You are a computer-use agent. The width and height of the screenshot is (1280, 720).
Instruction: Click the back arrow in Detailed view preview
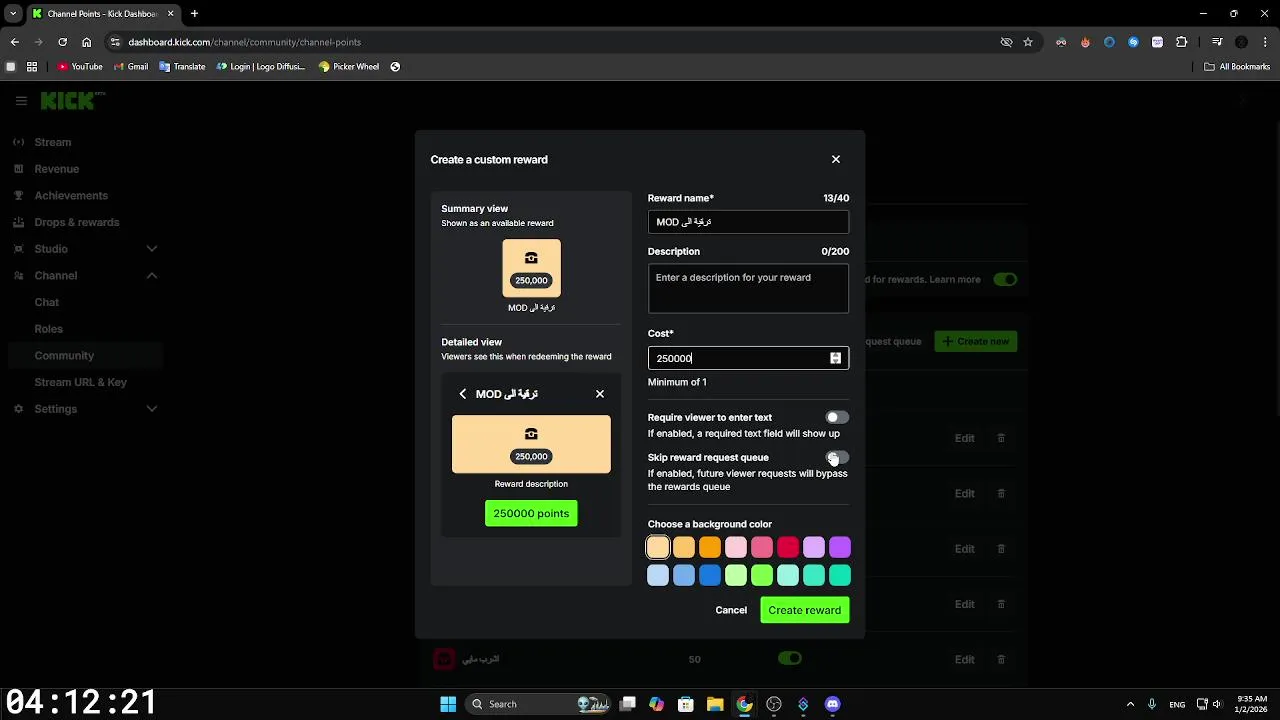tap(463, 394)
